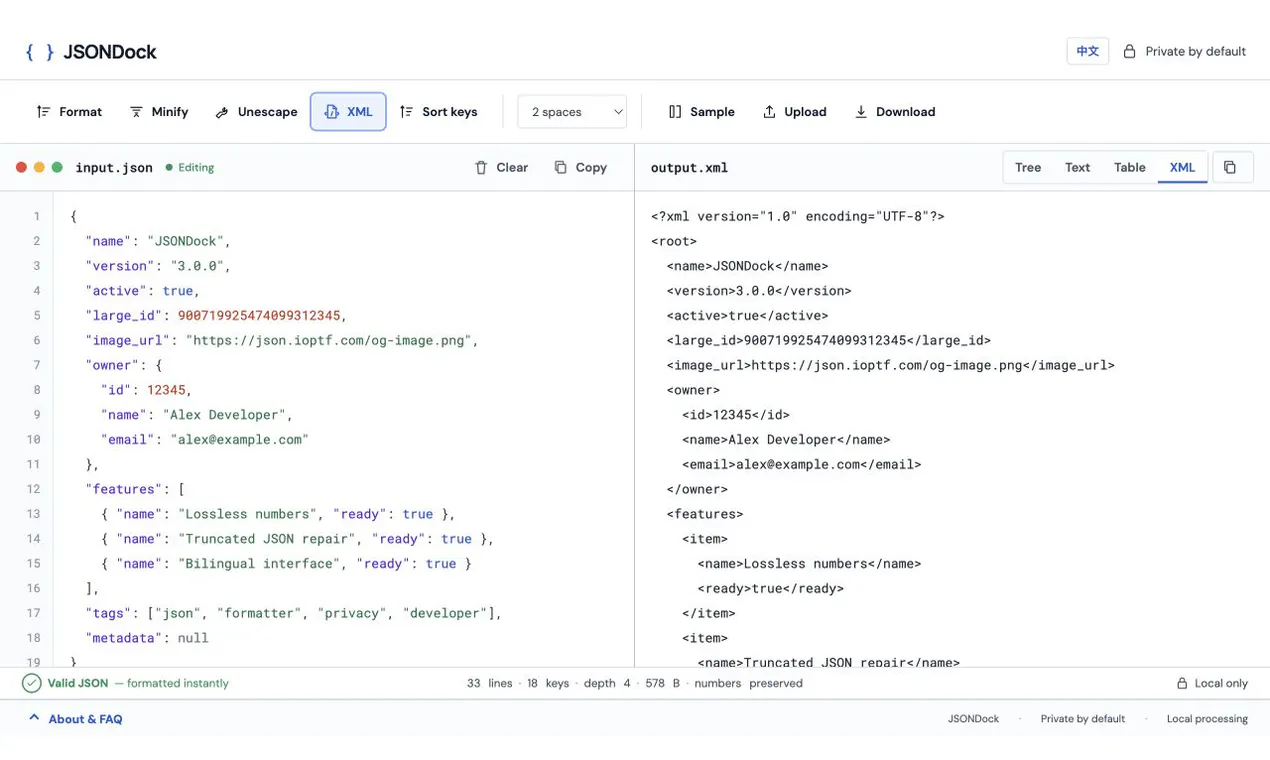
Task: Select the XML output tab
Action: 1182,168
